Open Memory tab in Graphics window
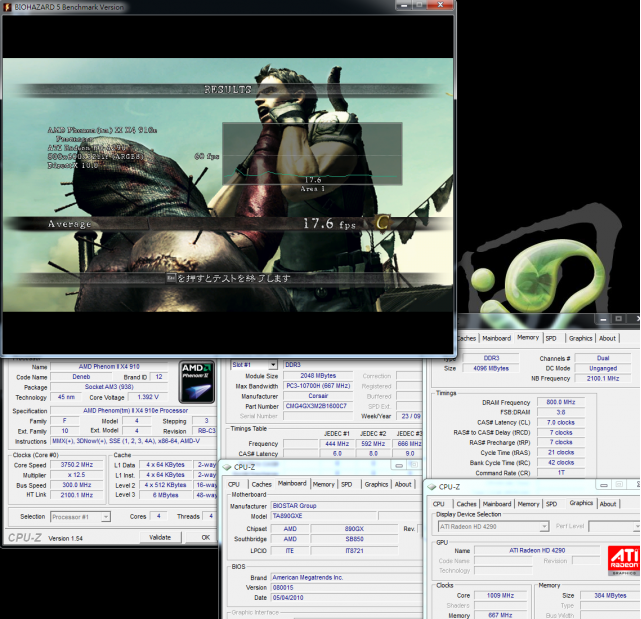Image resolution: width=641 pixels, height=619 pixels. tap(528, 504)
